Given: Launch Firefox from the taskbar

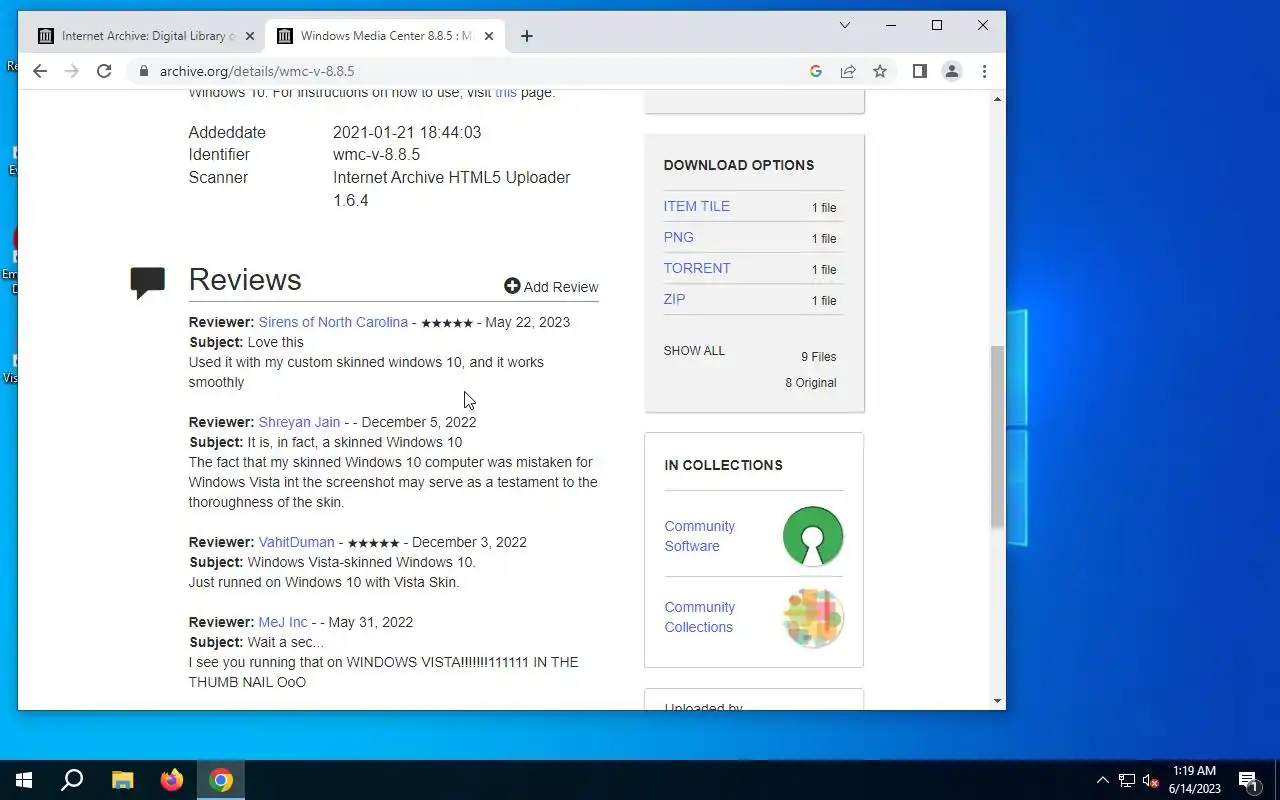Looking at the screenshot, I should click(x=172, y=780).
